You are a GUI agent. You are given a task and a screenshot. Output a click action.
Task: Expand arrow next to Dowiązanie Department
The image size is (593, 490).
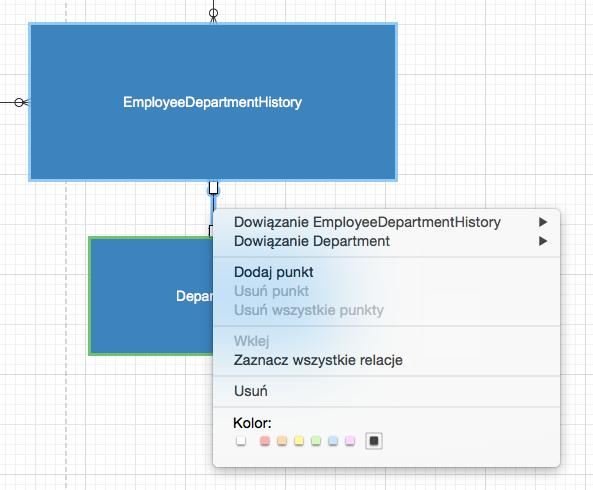(x=543, y=241)
